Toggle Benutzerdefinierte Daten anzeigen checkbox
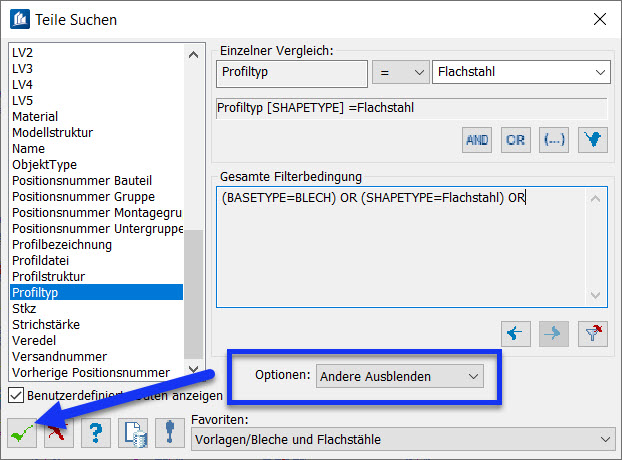 click(x=16, y=395)
